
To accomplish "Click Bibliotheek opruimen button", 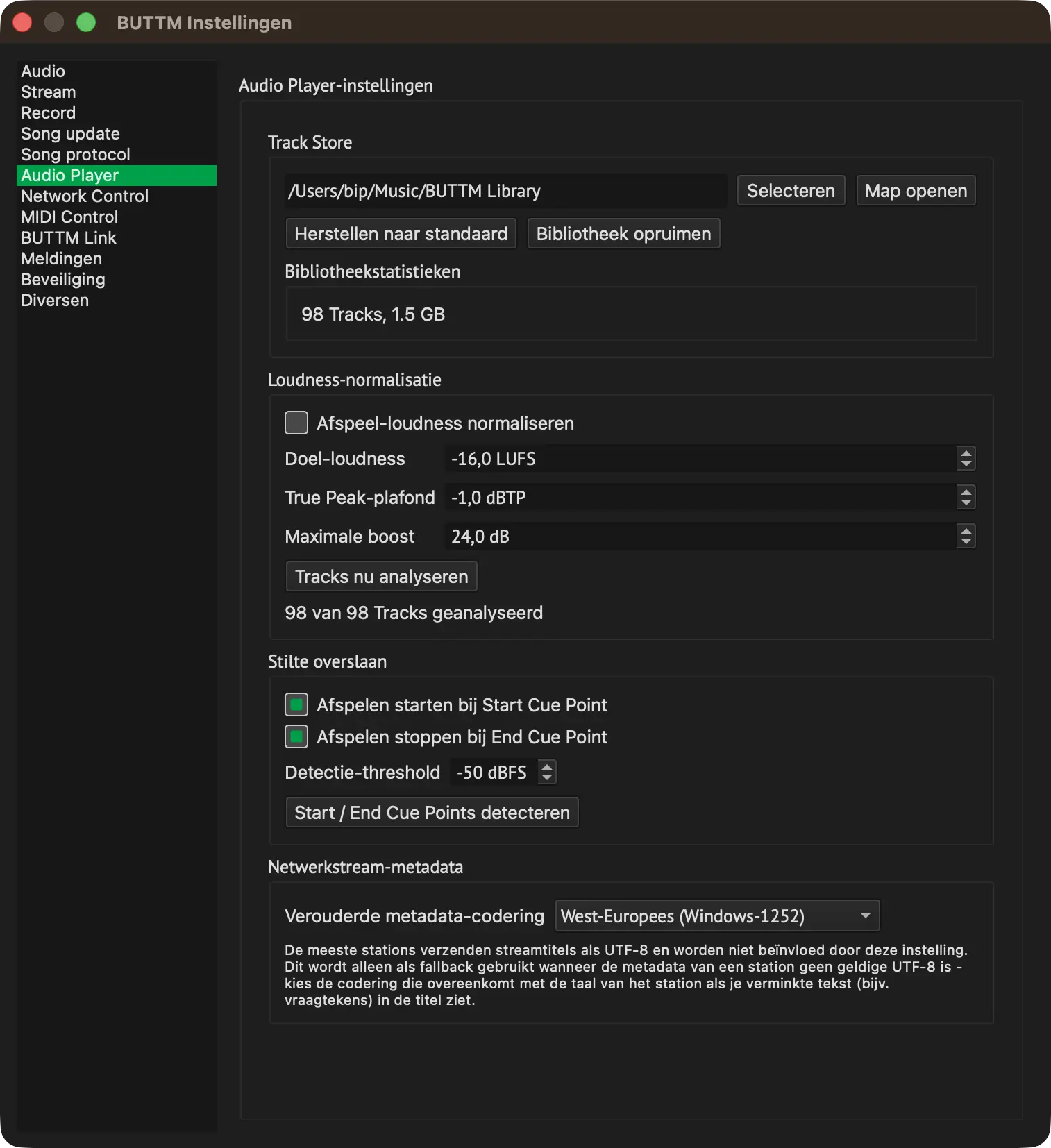I will pyautogui.click(x=623, y=234).
